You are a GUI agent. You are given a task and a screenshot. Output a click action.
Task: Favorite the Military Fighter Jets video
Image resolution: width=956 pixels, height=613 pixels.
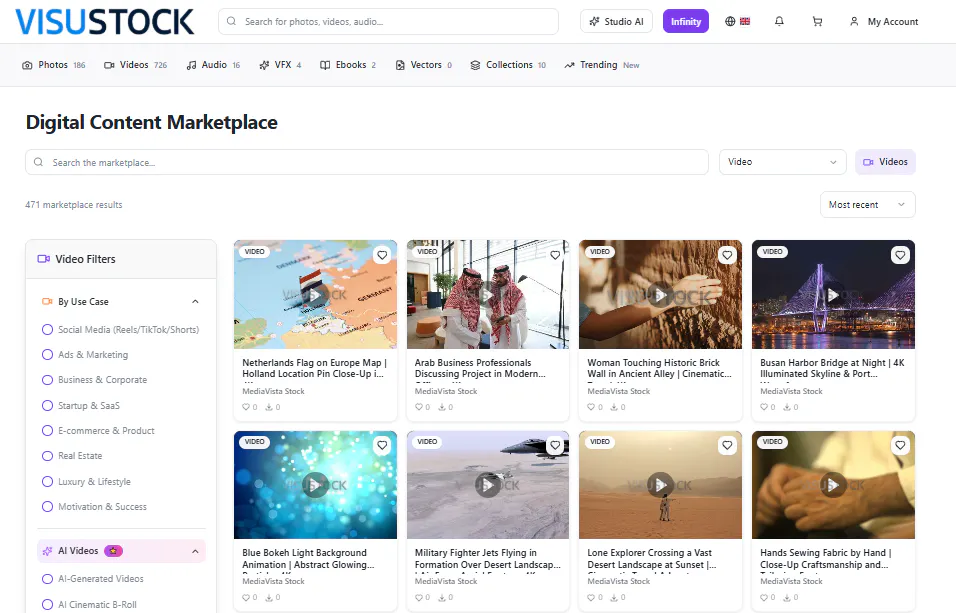coord(555,445)
